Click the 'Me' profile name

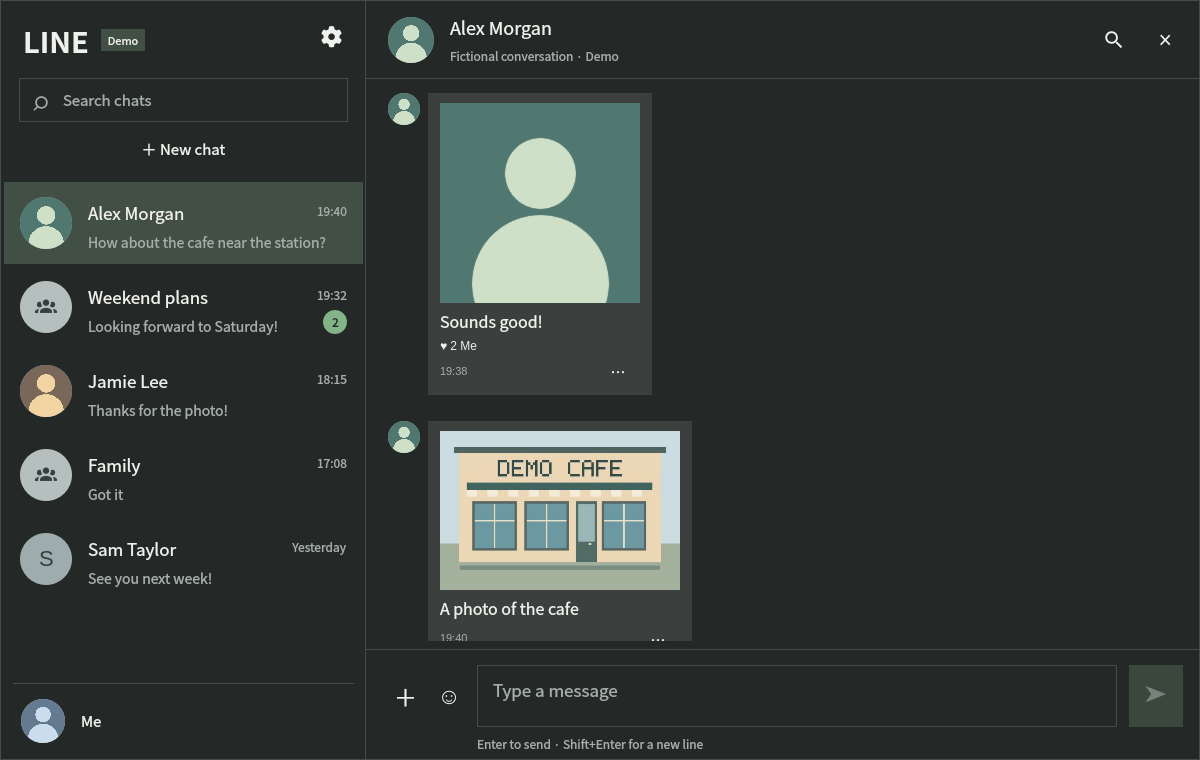pyautogui.click(x=91, y=722)
